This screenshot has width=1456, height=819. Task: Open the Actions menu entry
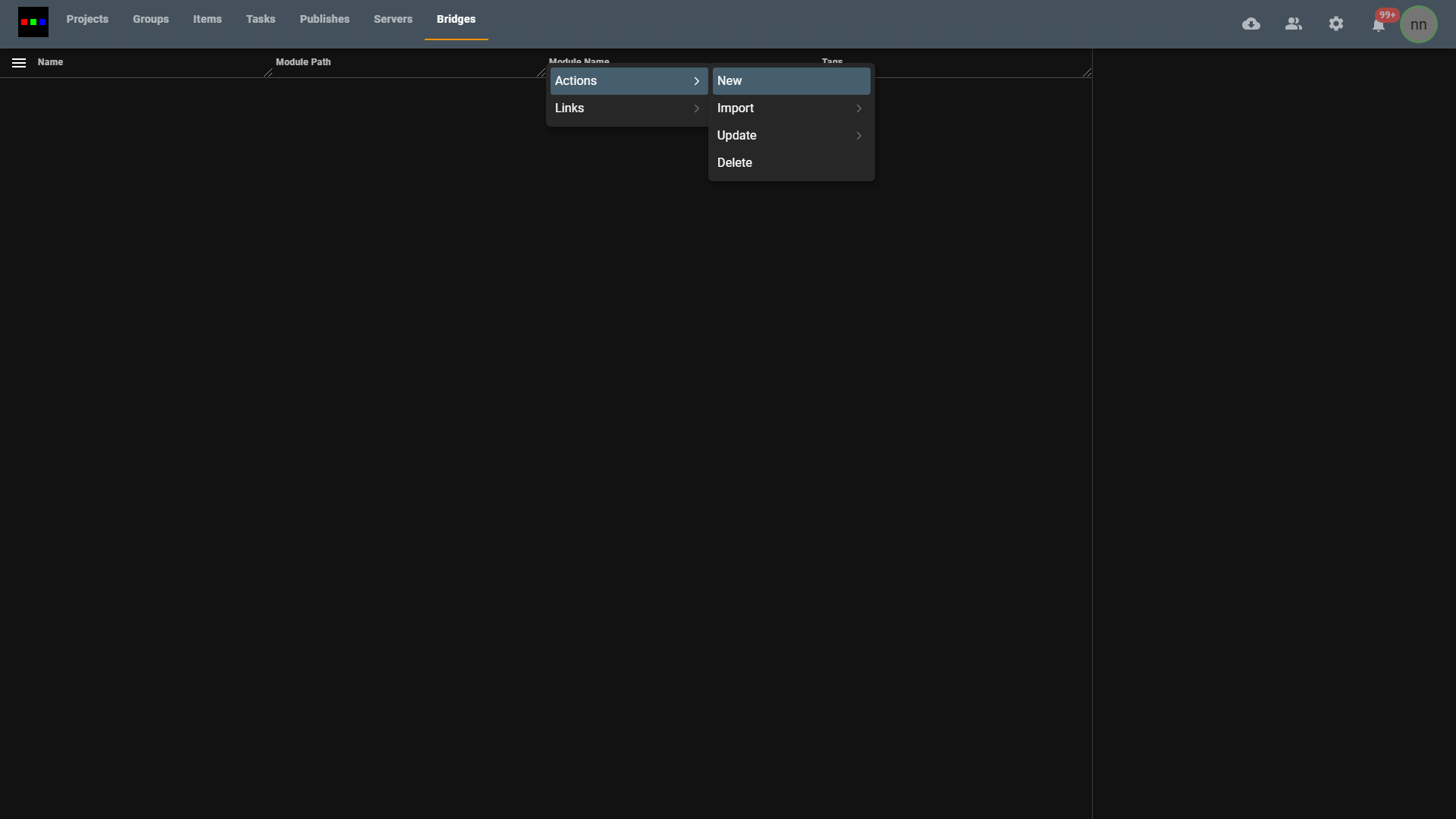point(628,81)
